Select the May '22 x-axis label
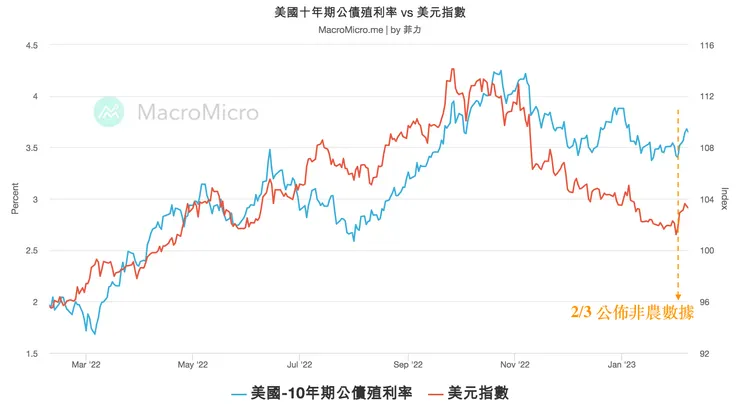Image resolution: width=740 pixels, height=416 pixels. coord(192,366)
